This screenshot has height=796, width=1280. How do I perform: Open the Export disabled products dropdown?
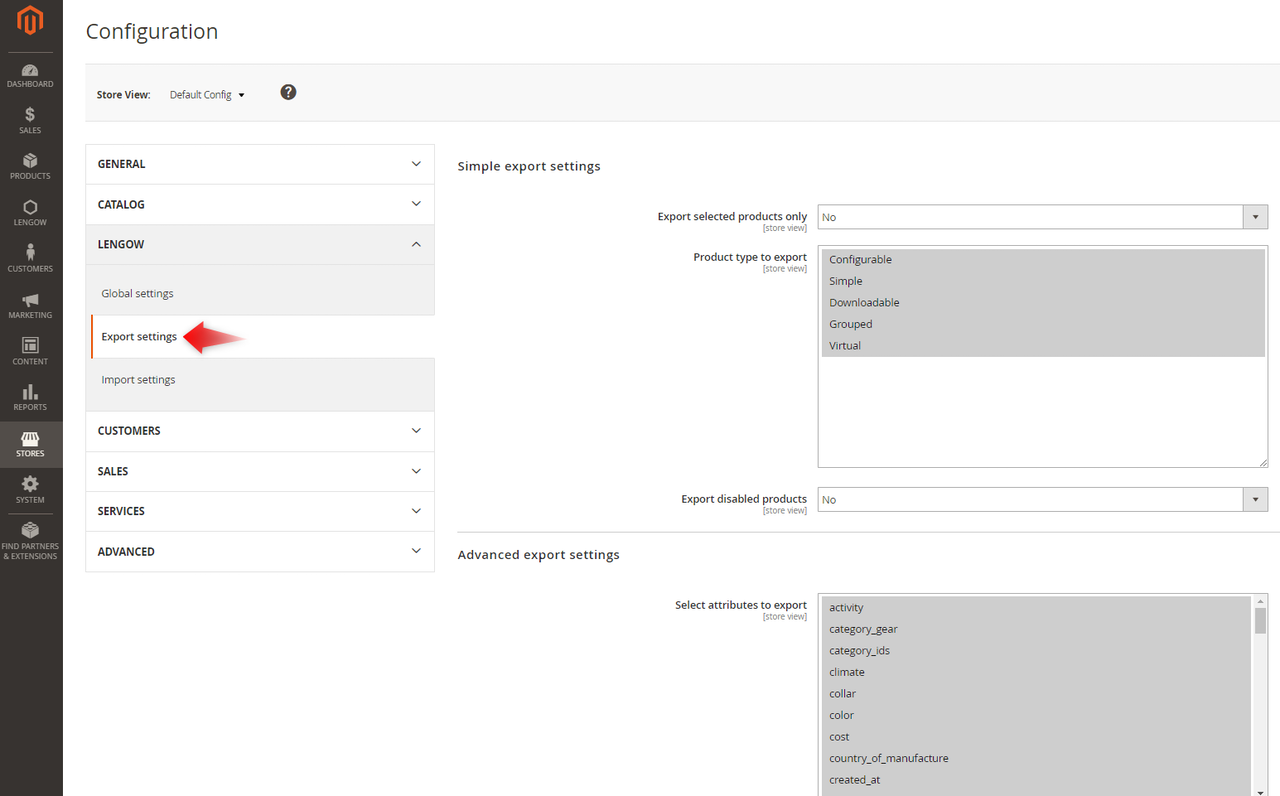pyautogui.click(x=1042, y=500)
